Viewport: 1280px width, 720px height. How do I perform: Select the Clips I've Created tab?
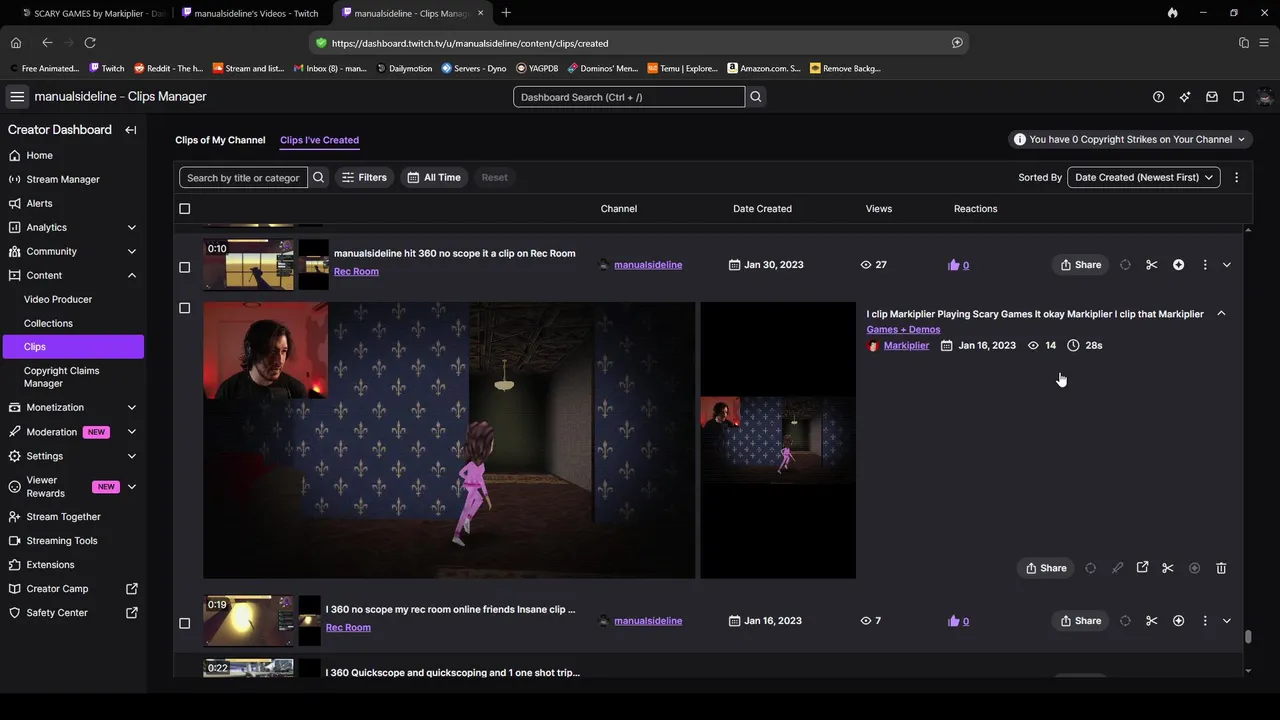(319, 140)
